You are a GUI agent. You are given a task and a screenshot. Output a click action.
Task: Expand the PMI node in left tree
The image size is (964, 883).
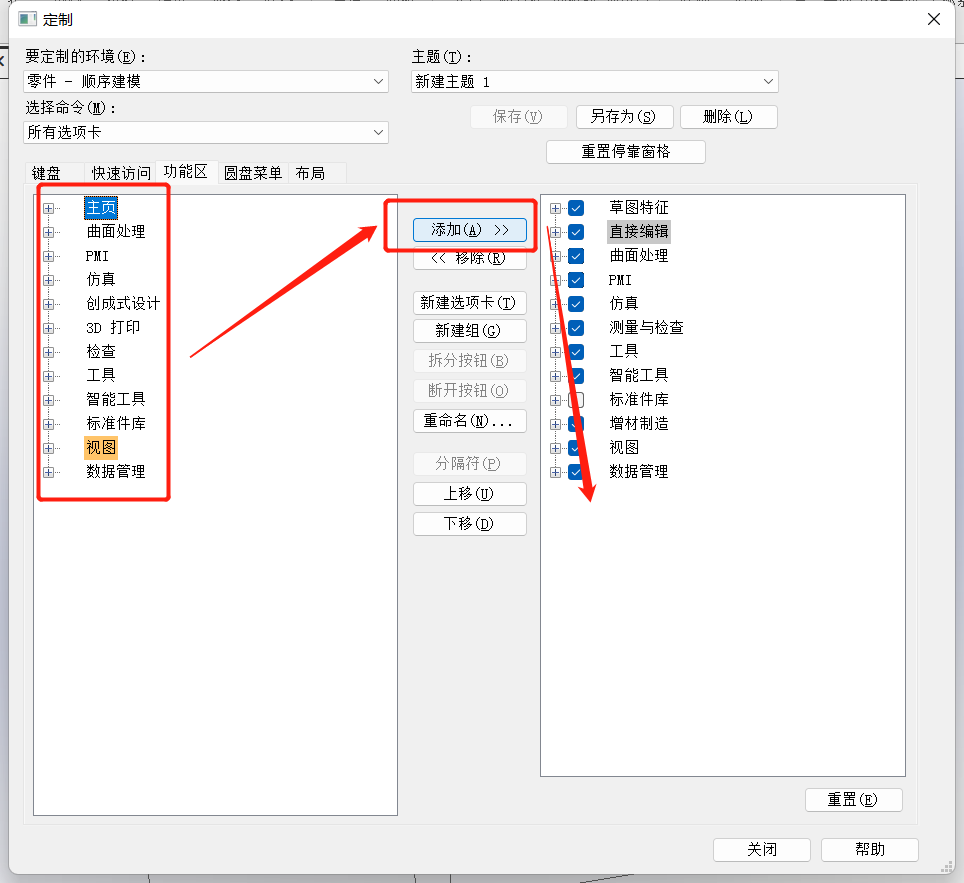click(49, 256)
